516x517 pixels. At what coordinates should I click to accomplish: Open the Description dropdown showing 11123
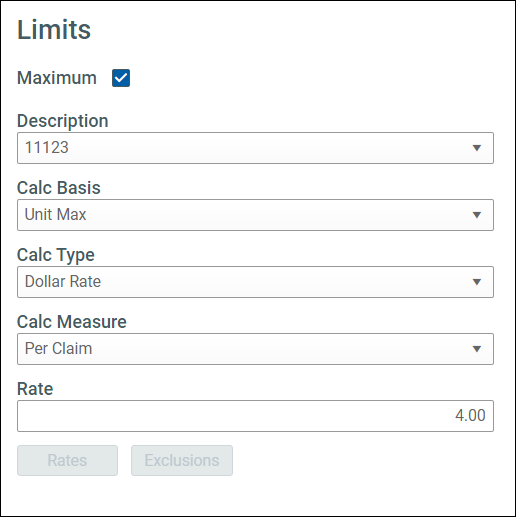255,148
